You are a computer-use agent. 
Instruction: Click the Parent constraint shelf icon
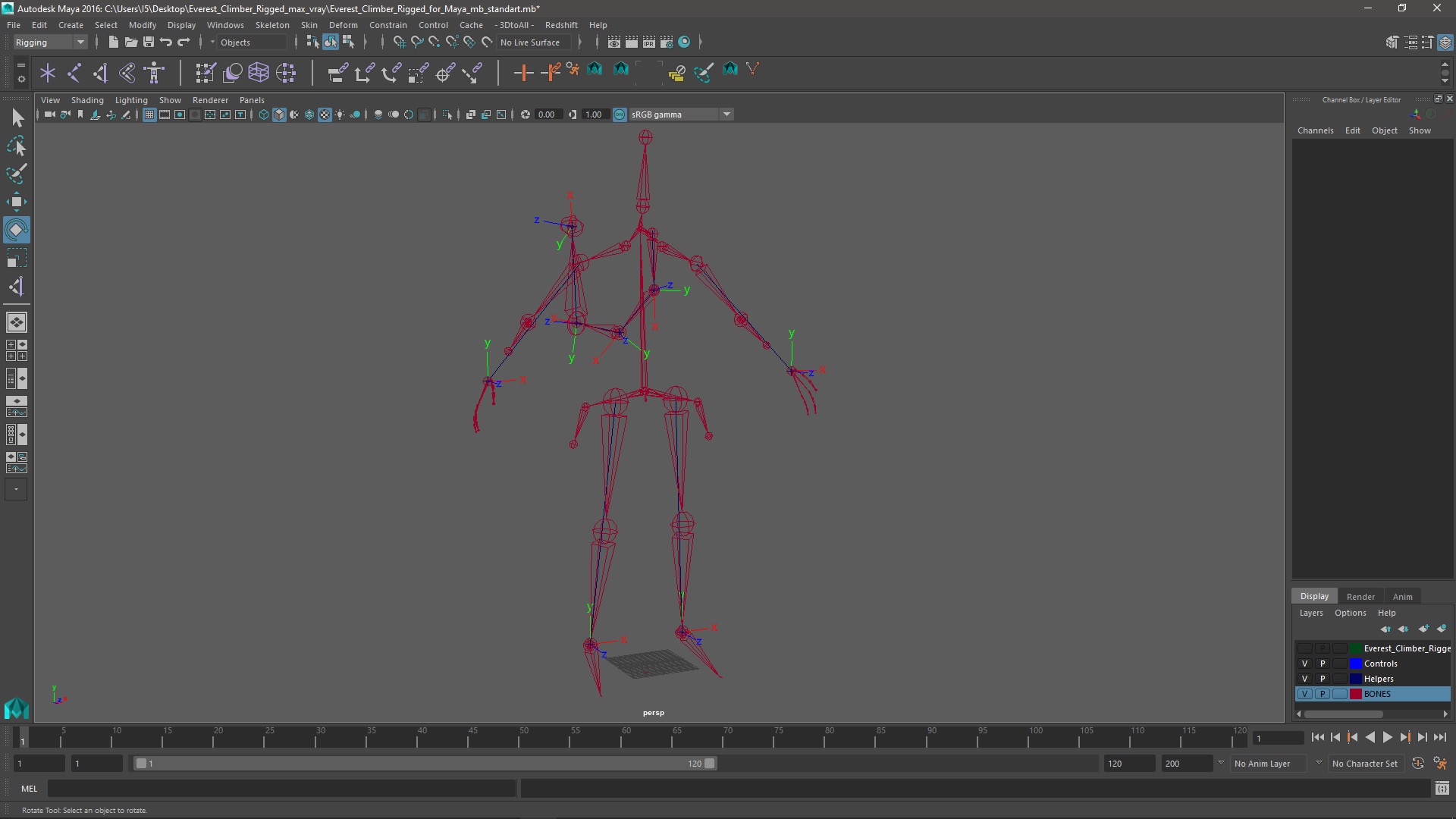point(337,73)
